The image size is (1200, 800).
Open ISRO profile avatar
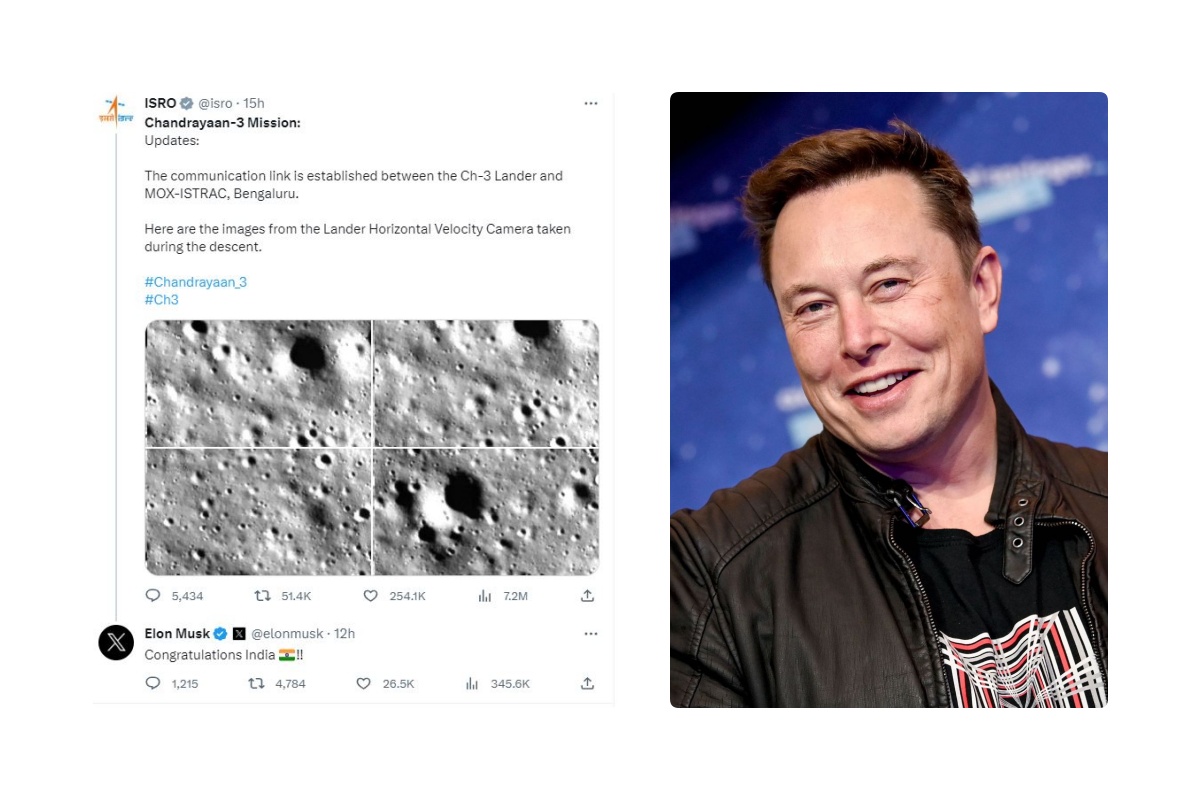[x=115, y=111]
